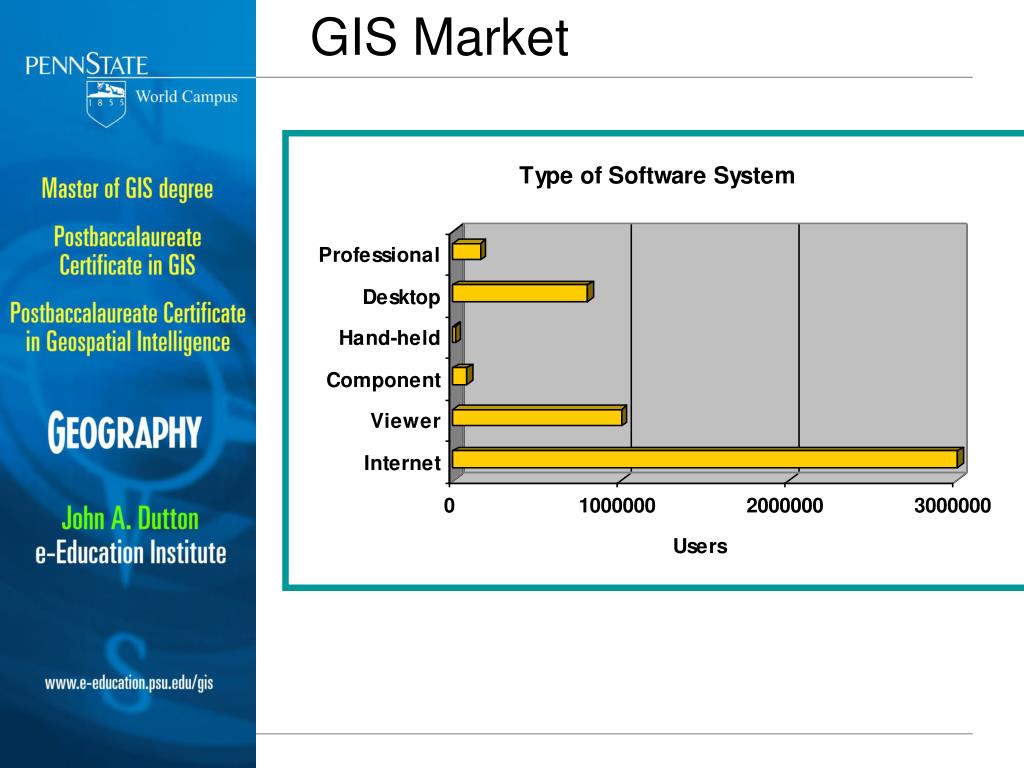The height and width of the screenshot is (768, 1024).
Task: Click the Desktop axis label
Action: tap(402, 297)
